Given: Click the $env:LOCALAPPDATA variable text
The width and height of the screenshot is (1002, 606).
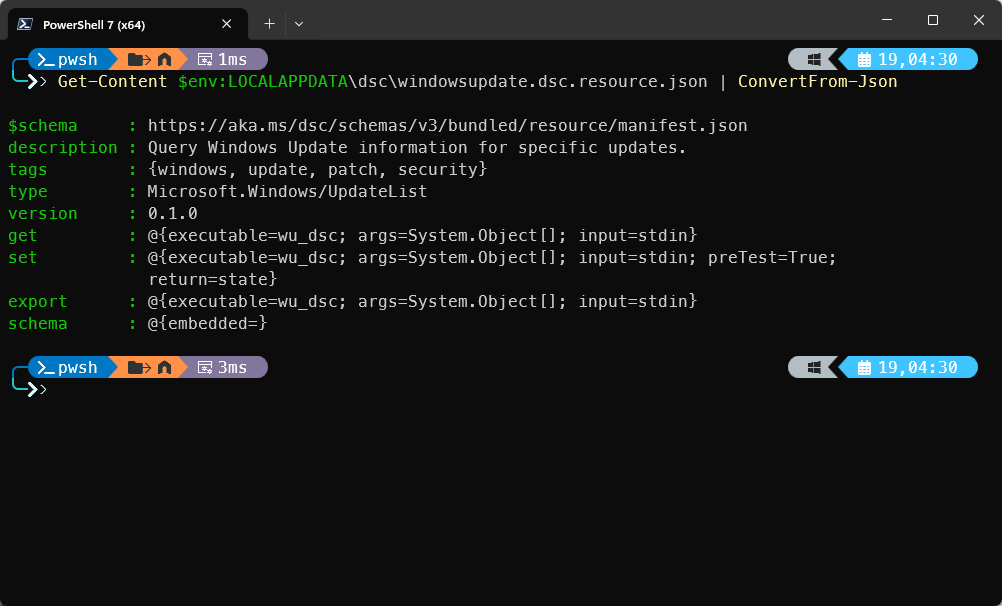Looking at the screenshot, I should 263,82.
